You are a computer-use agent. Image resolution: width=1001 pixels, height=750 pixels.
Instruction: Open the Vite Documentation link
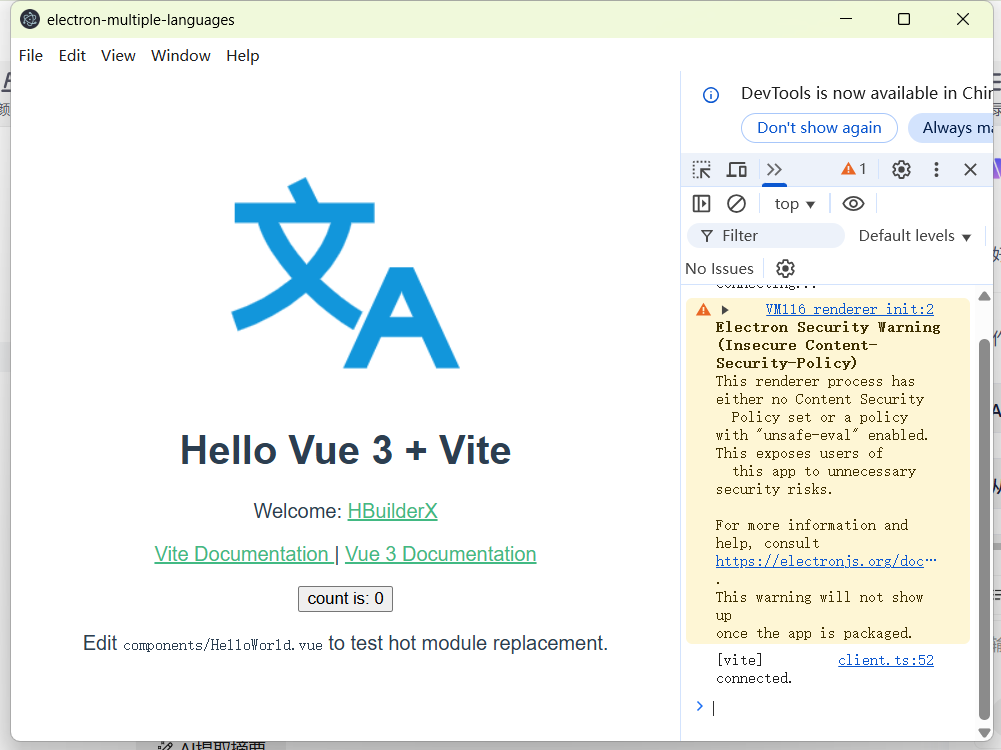[x=243, y=554]
